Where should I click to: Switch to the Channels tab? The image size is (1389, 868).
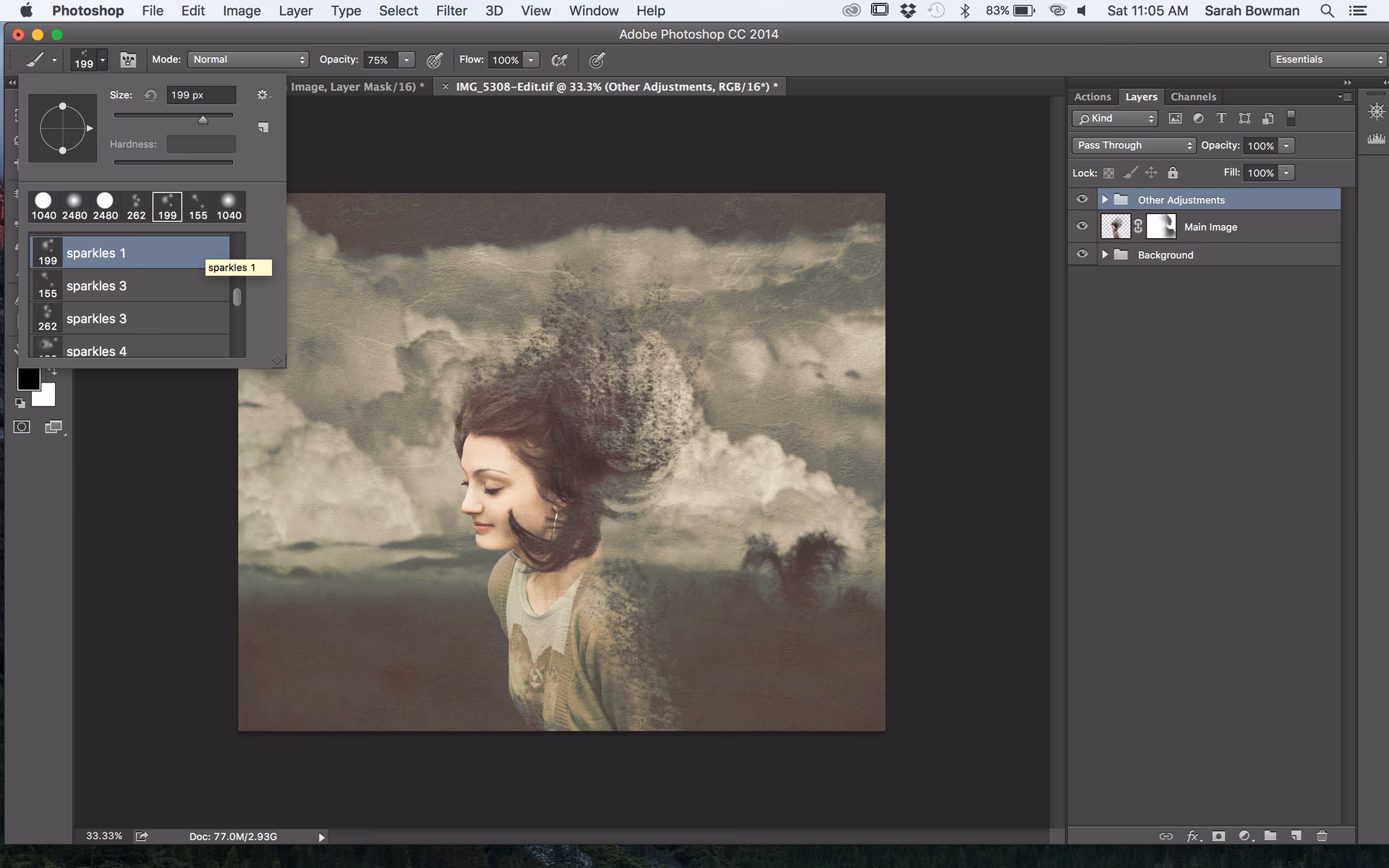pos(1193,96)
